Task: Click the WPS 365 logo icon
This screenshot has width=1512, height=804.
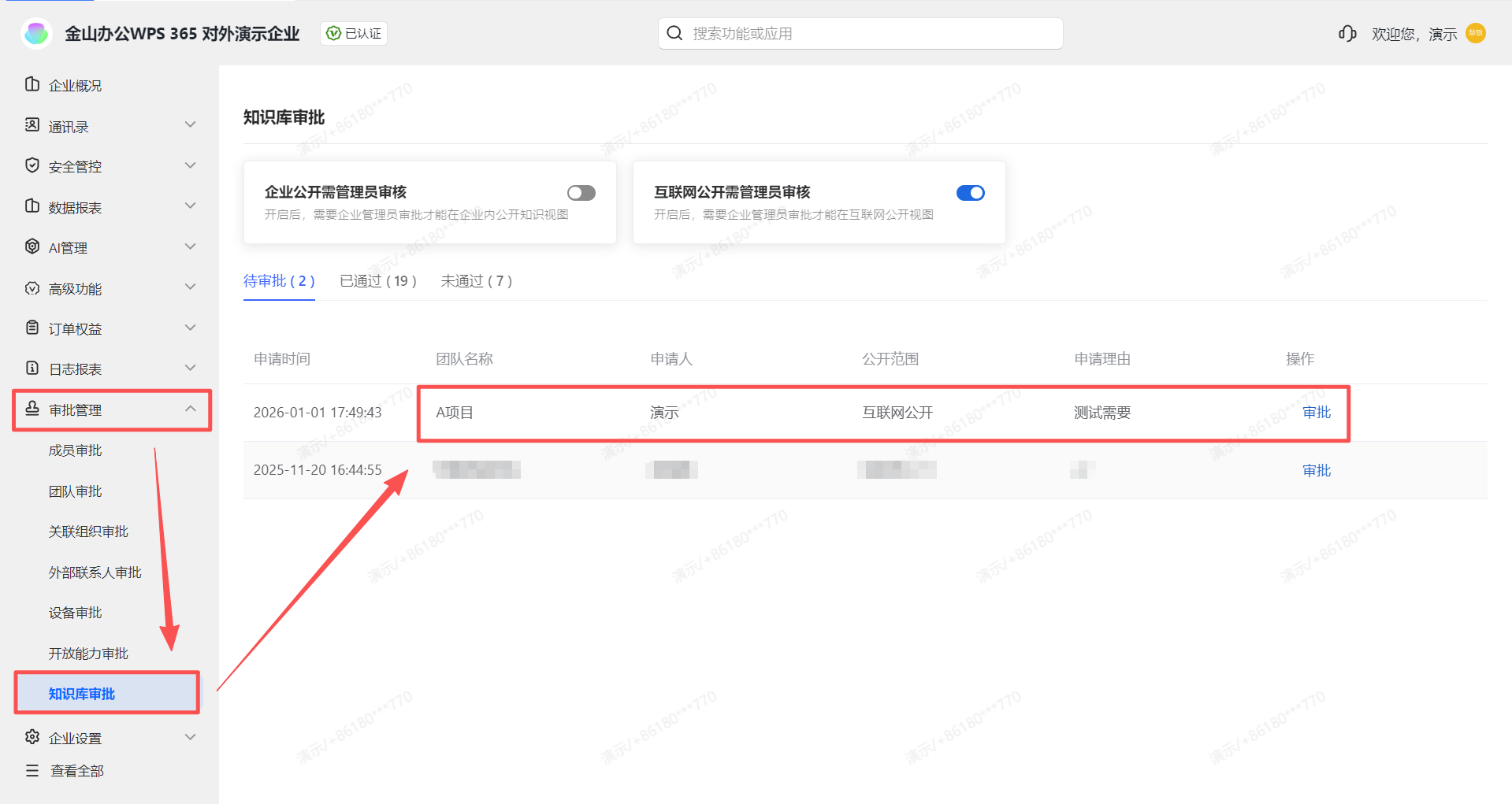Action: tap(36, 33)
